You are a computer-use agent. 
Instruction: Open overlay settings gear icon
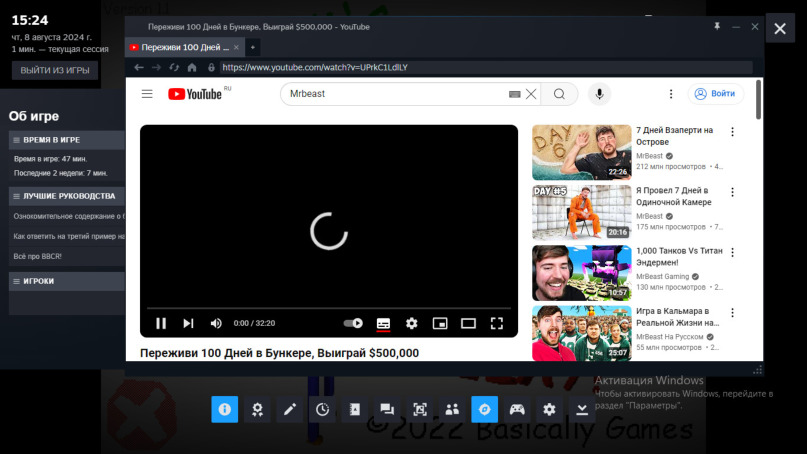[x=549, y=409]
